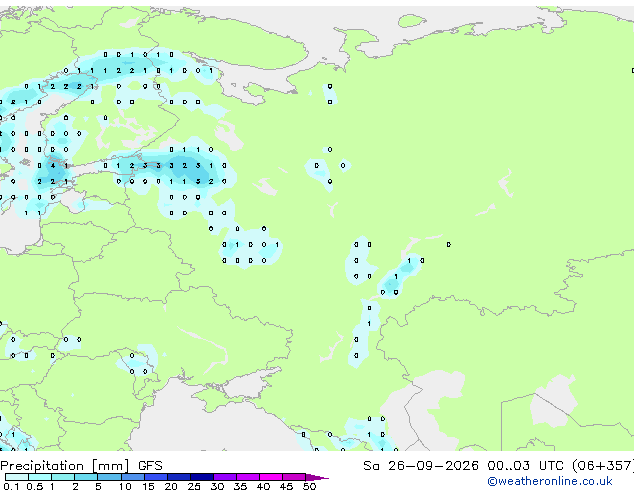634x490 pixels.
Task: Click the UTC (06+357) forecast run text
Action: point(586,466)
